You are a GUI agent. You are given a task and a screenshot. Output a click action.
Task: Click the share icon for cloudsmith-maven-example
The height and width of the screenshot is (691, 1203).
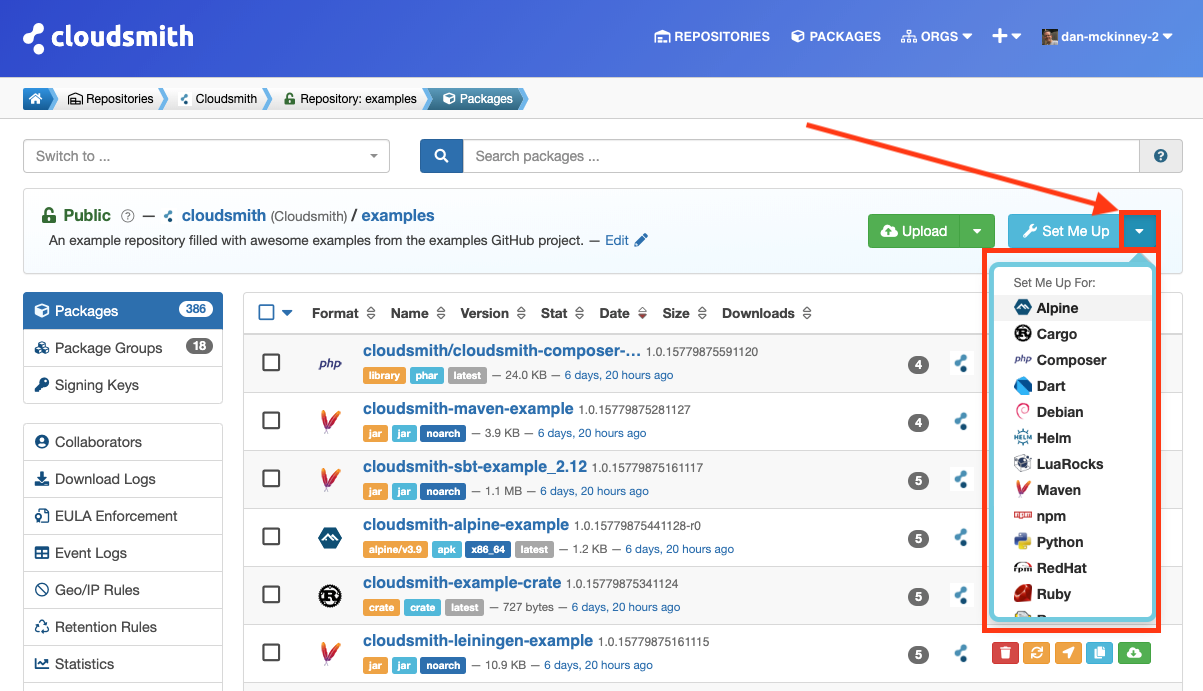click(961, 421)
